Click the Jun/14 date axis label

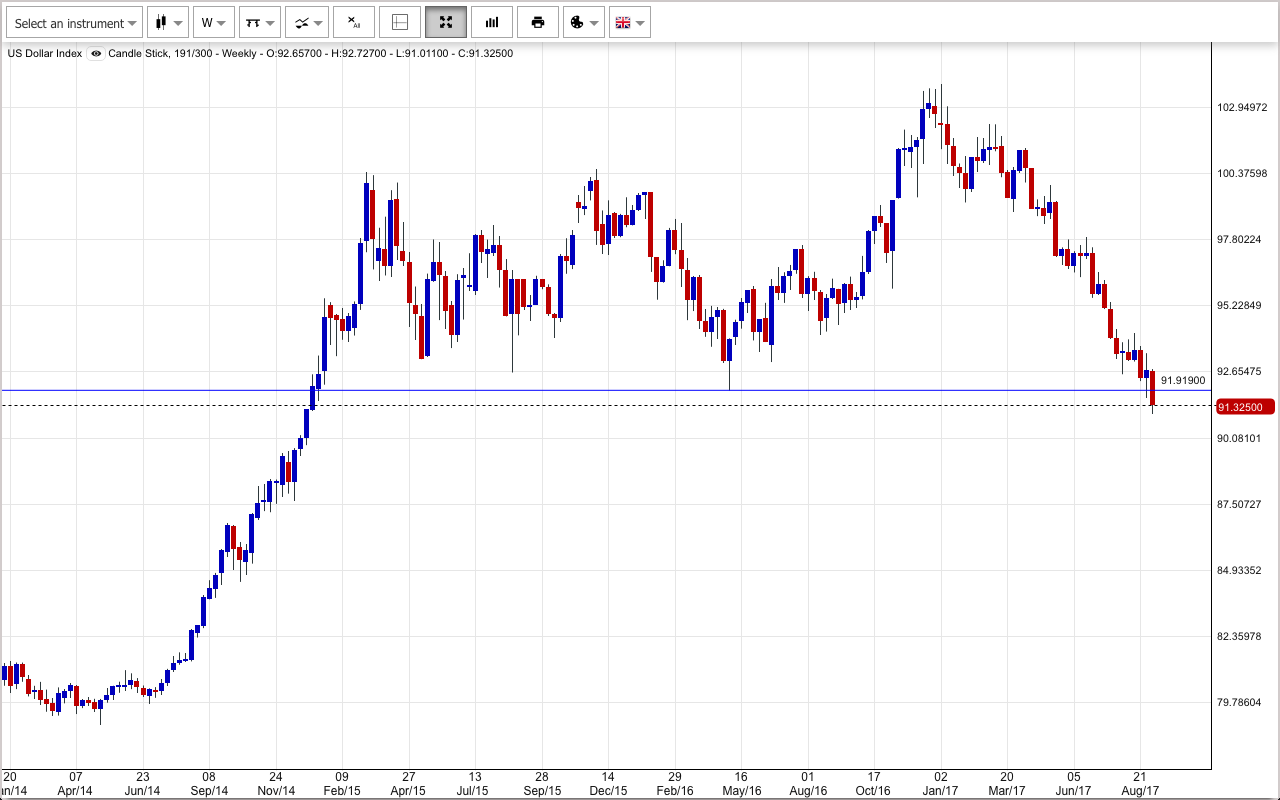[142, 791]
